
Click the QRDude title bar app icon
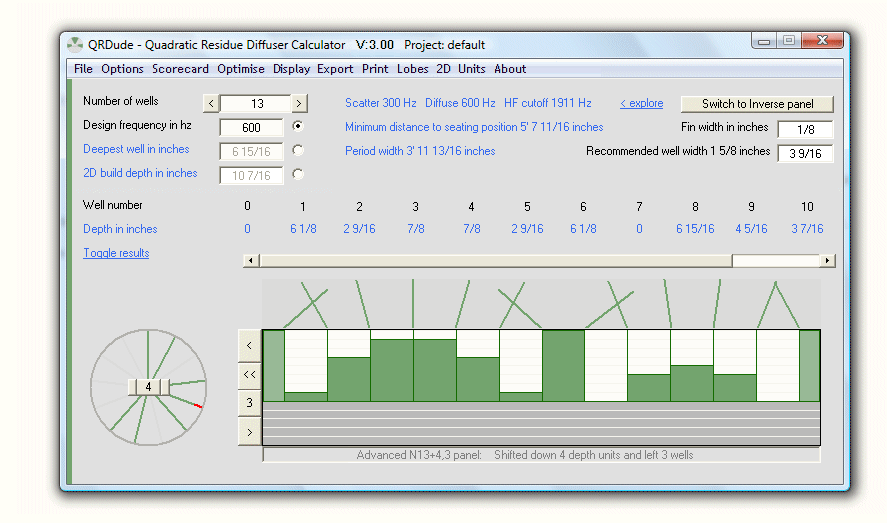tap(75, 45)
